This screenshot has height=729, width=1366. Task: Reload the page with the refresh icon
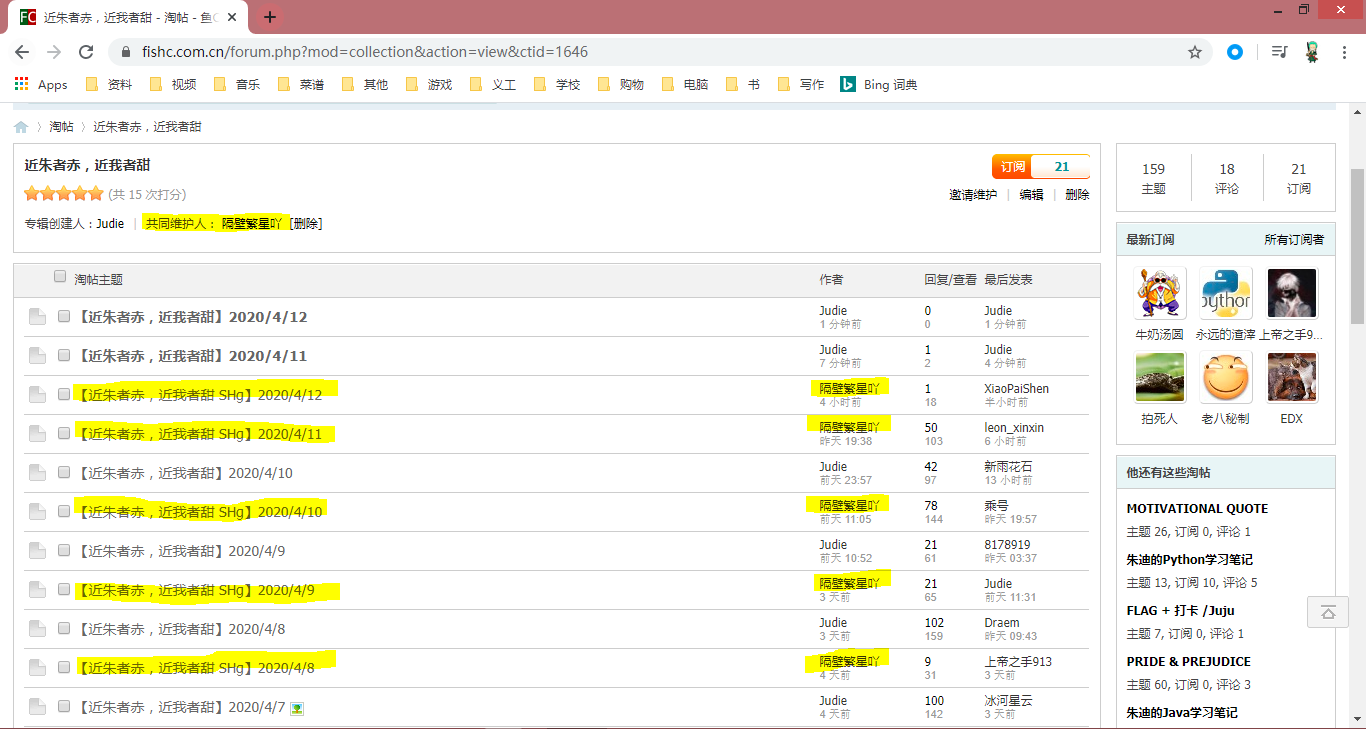coord(86,52)
